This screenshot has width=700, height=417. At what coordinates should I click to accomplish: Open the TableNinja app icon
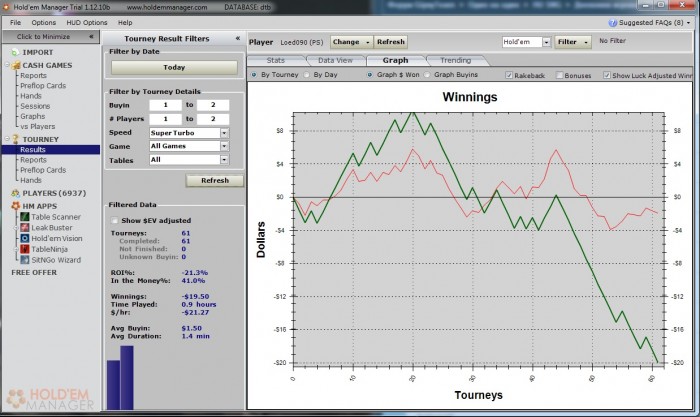(x=25, y=249)
